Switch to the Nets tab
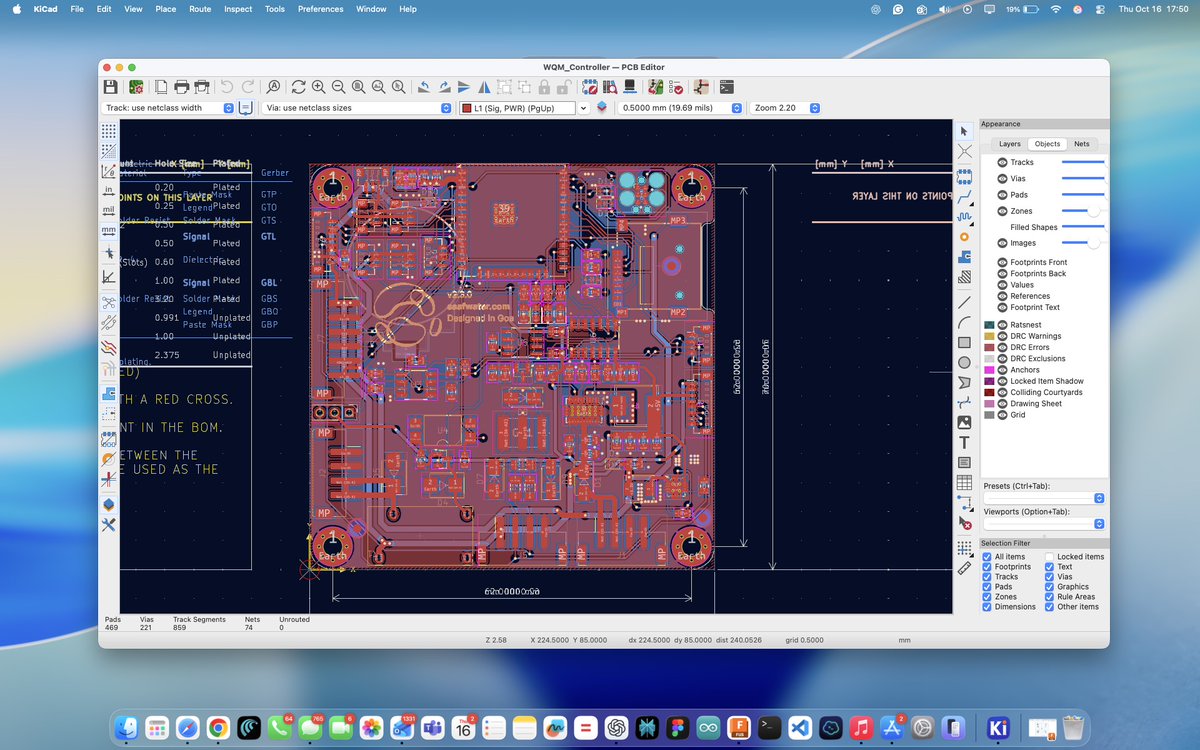 click(1082, 144)
